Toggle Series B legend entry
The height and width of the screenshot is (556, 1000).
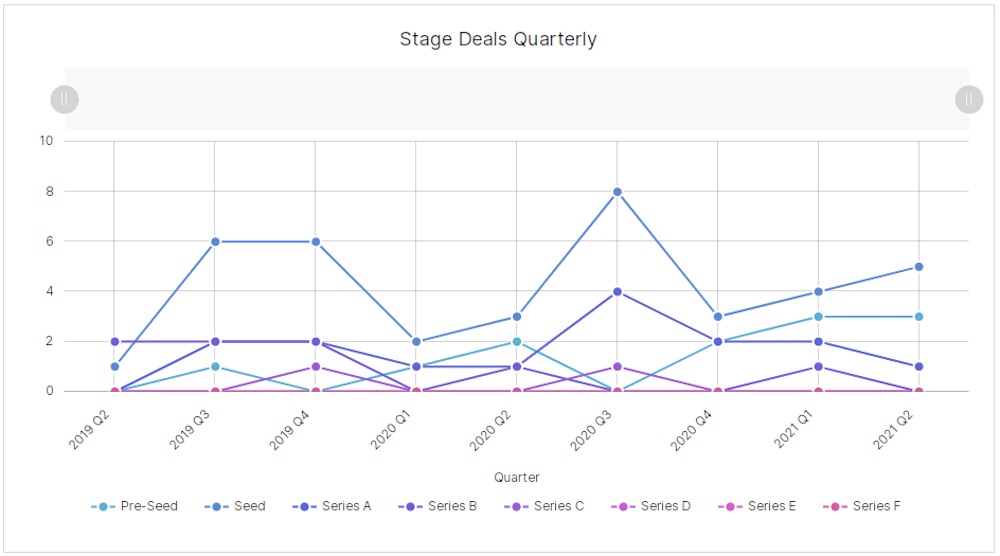click(439, 506)
